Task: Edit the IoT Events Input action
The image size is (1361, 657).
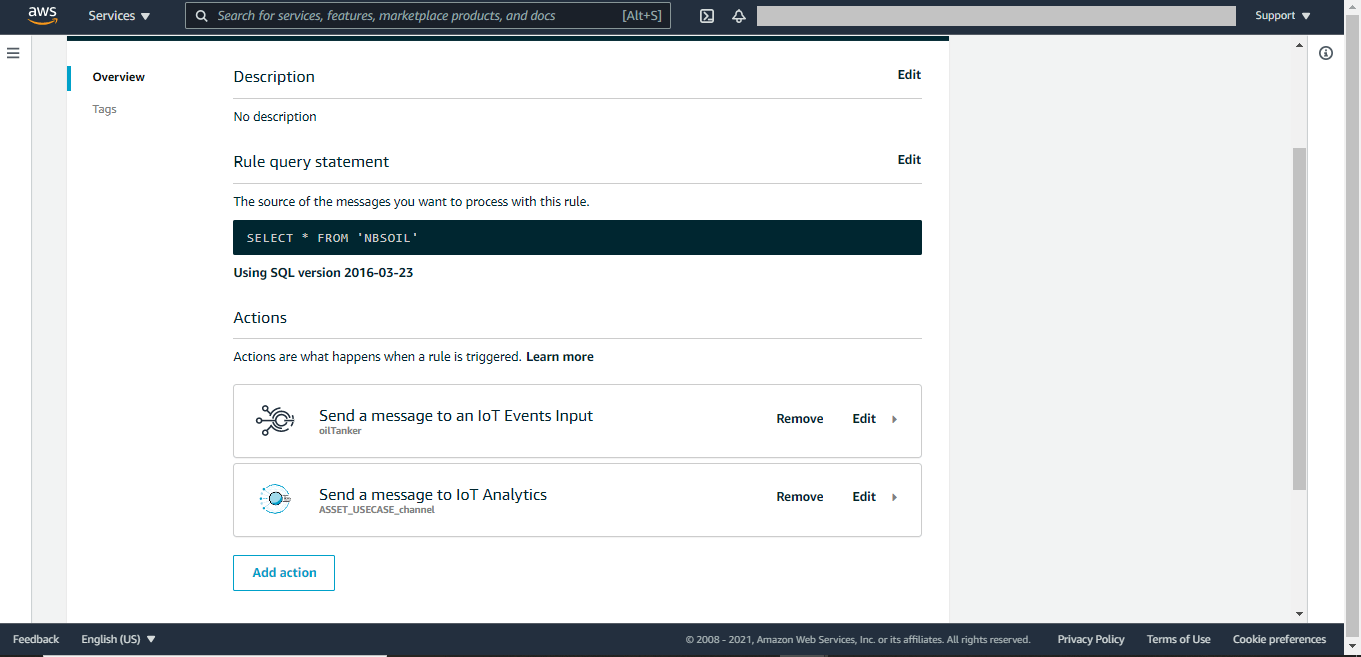Action: (x=864, y=419)
